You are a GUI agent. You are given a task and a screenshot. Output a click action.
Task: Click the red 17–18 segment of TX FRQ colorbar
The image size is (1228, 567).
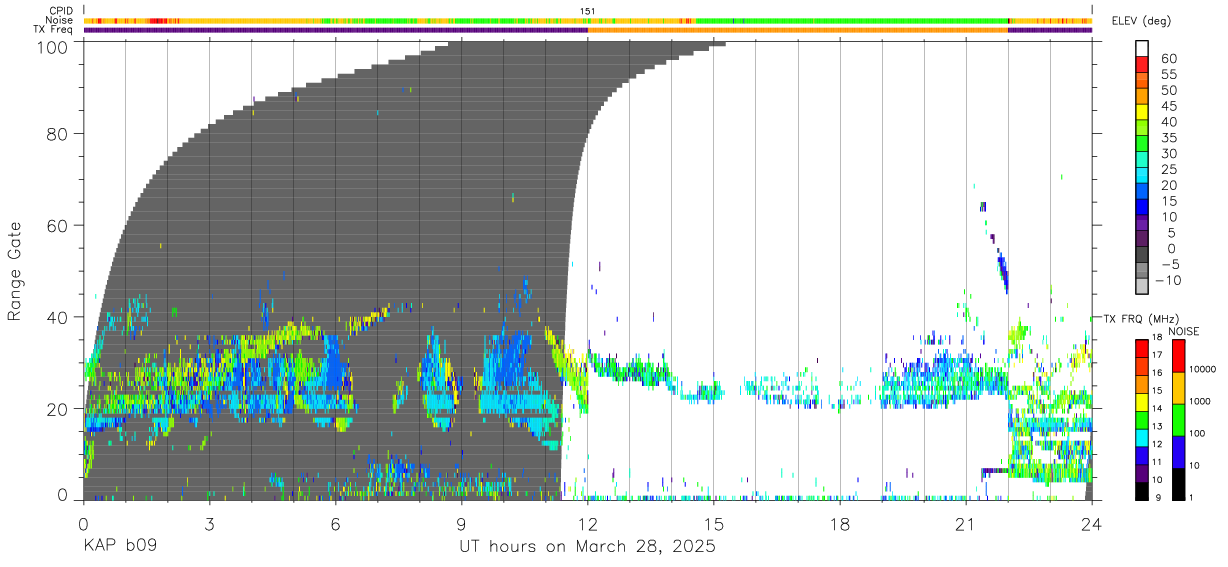pyautogui.click(x=1142, y=349)
